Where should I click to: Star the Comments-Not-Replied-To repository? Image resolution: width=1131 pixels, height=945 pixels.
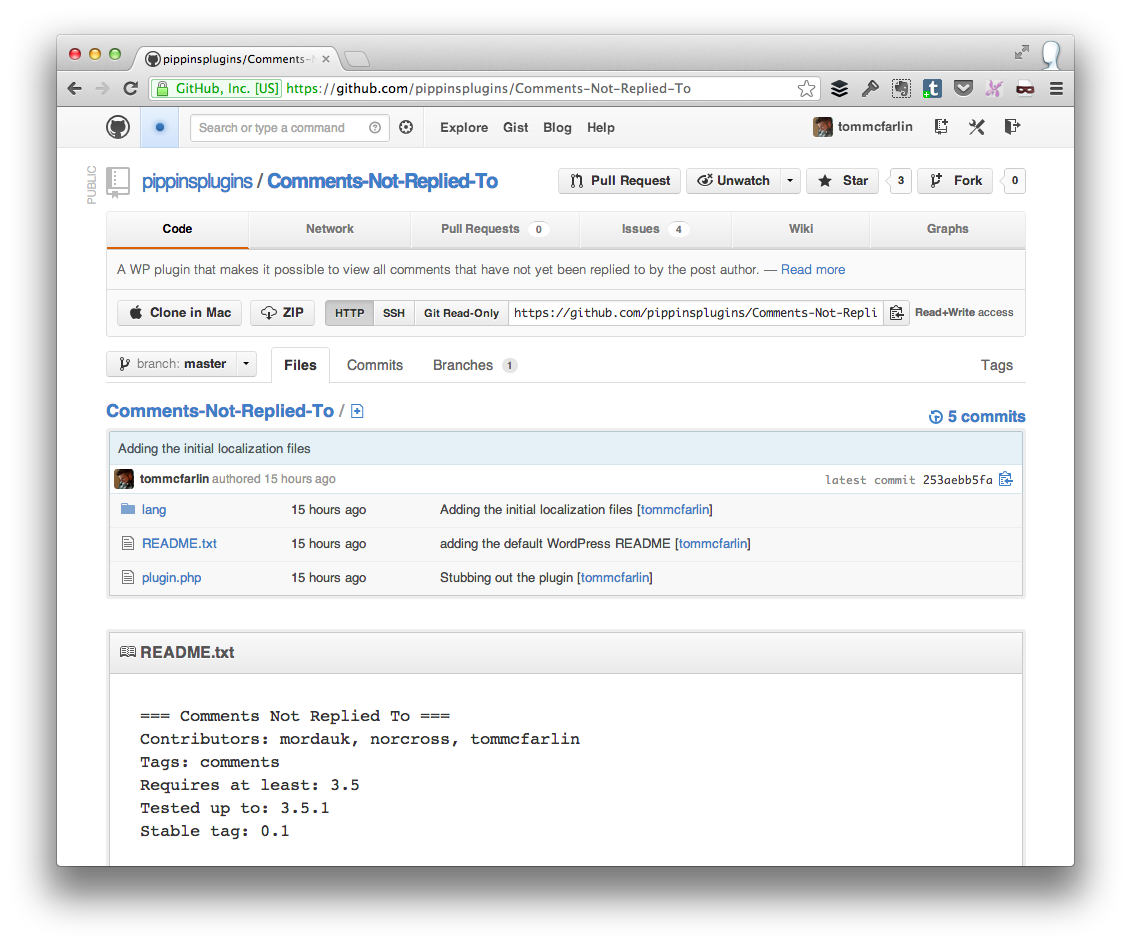841,181
